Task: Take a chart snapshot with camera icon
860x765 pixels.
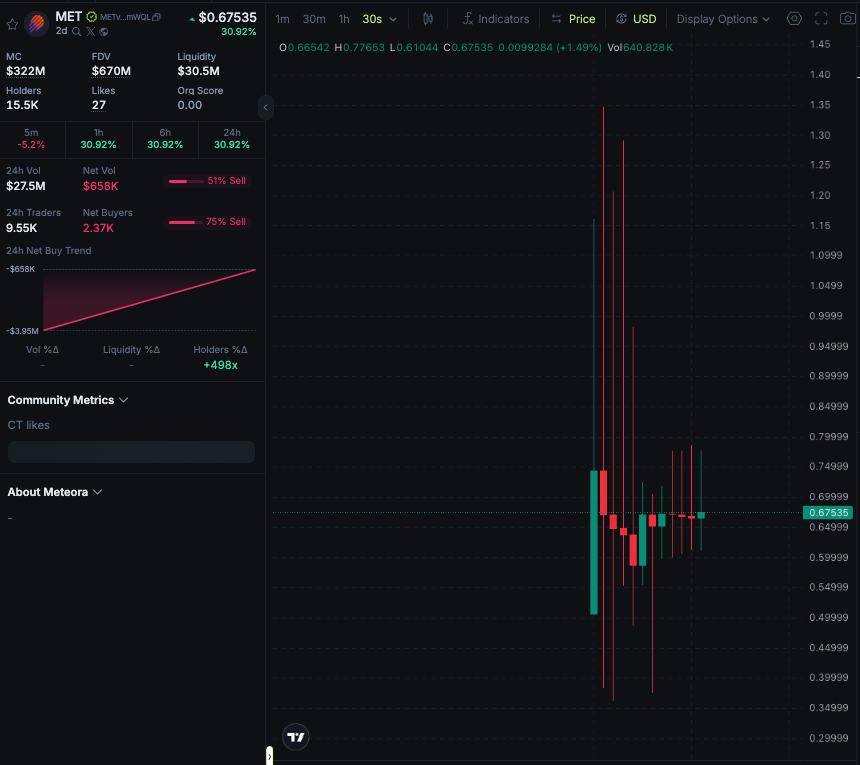Action: tap(848, 19)
